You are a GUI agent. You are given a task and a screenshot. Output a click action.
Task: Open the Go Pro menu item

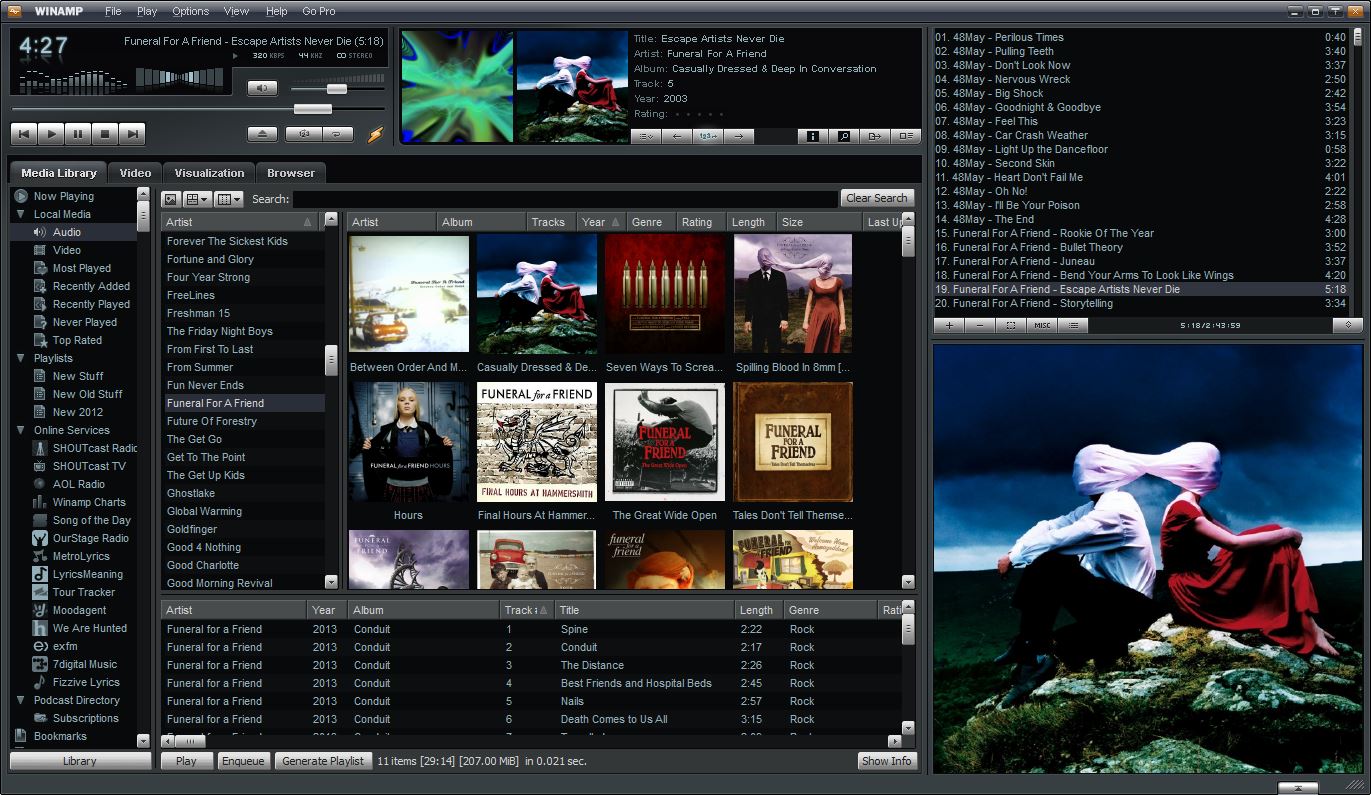point(319,11)
